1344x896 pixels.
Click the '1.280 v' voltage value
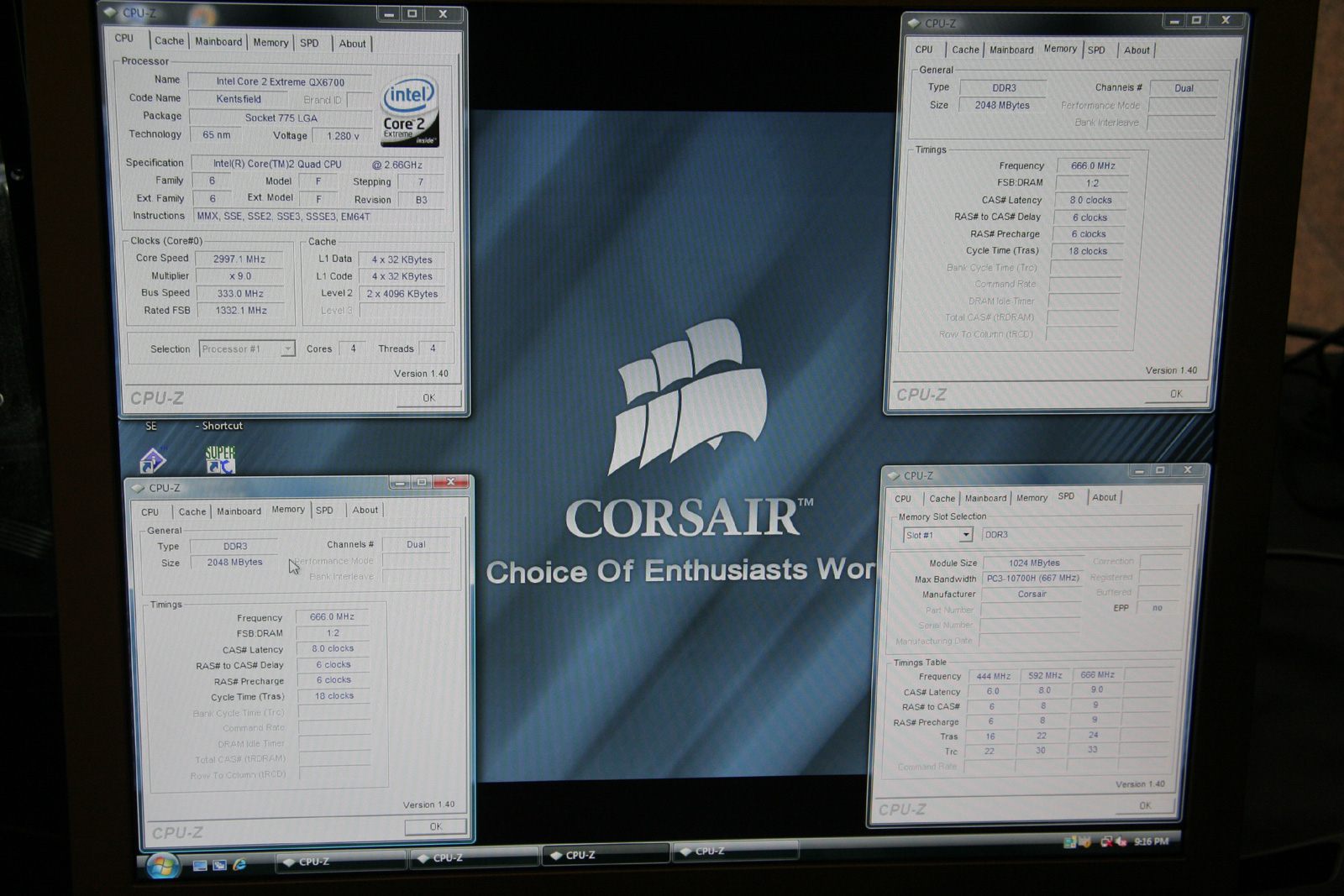coord(343,136)
